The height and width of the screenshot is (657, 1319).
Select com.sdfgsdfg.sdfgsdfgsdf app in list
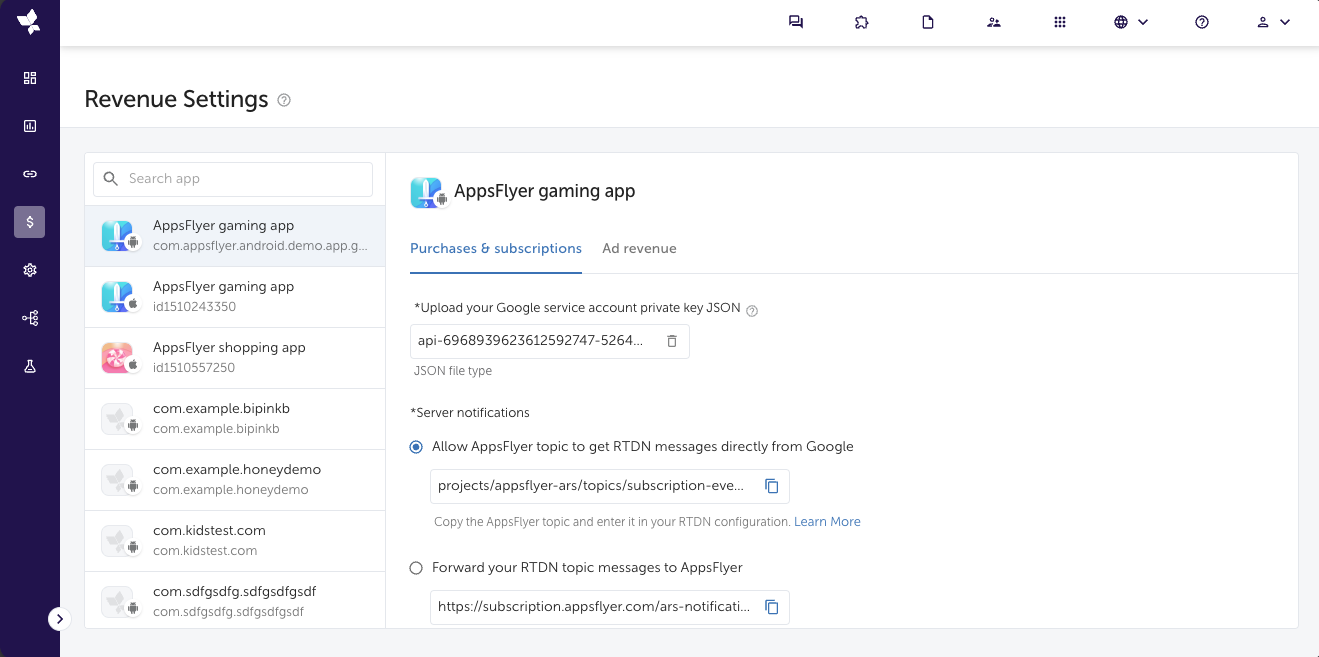(x=235, y=600)
